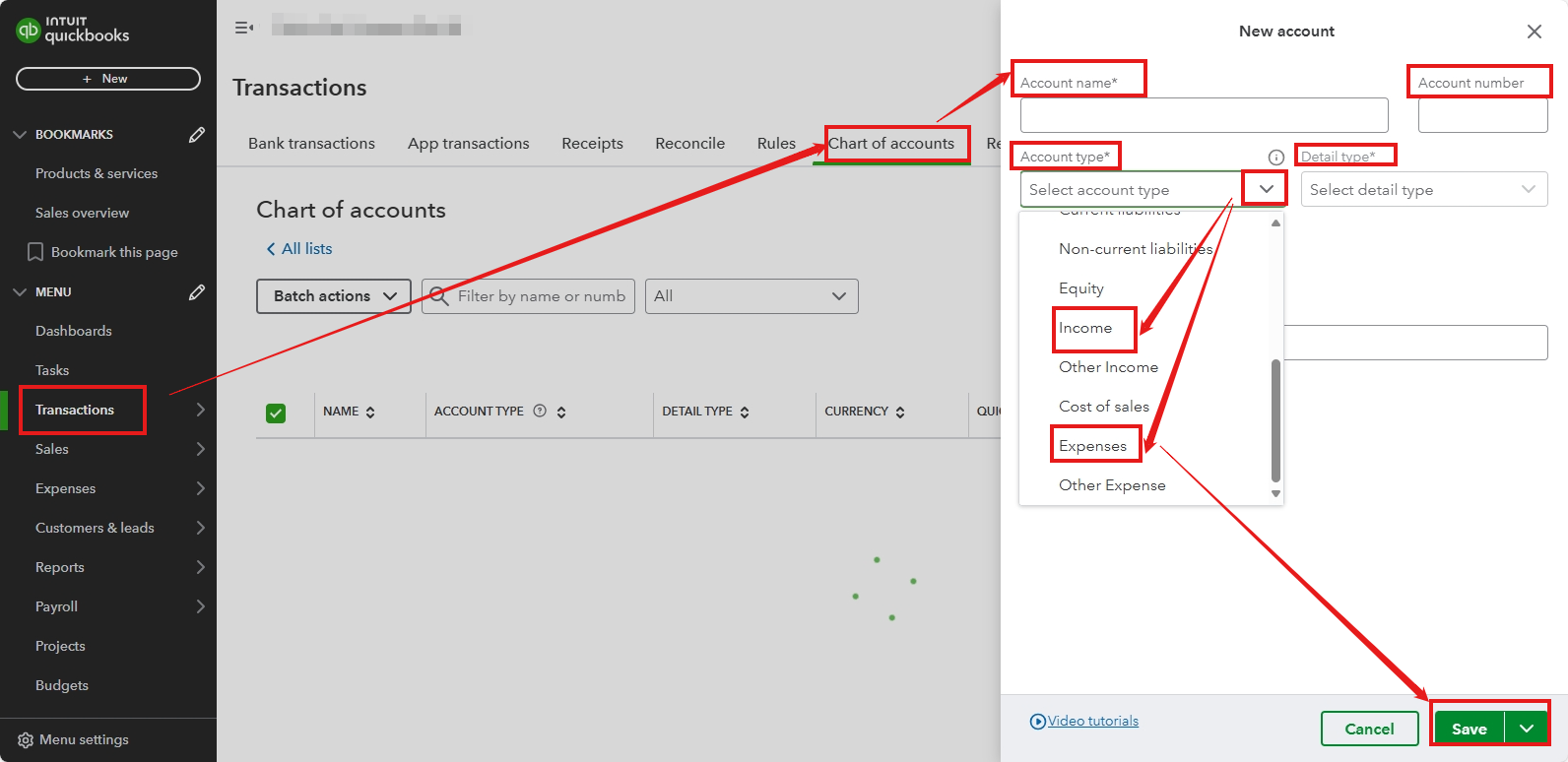This screenshot has width=1568, height=762.
Task: Open Dashboards in sidebar
Action: tap(74, 331)
